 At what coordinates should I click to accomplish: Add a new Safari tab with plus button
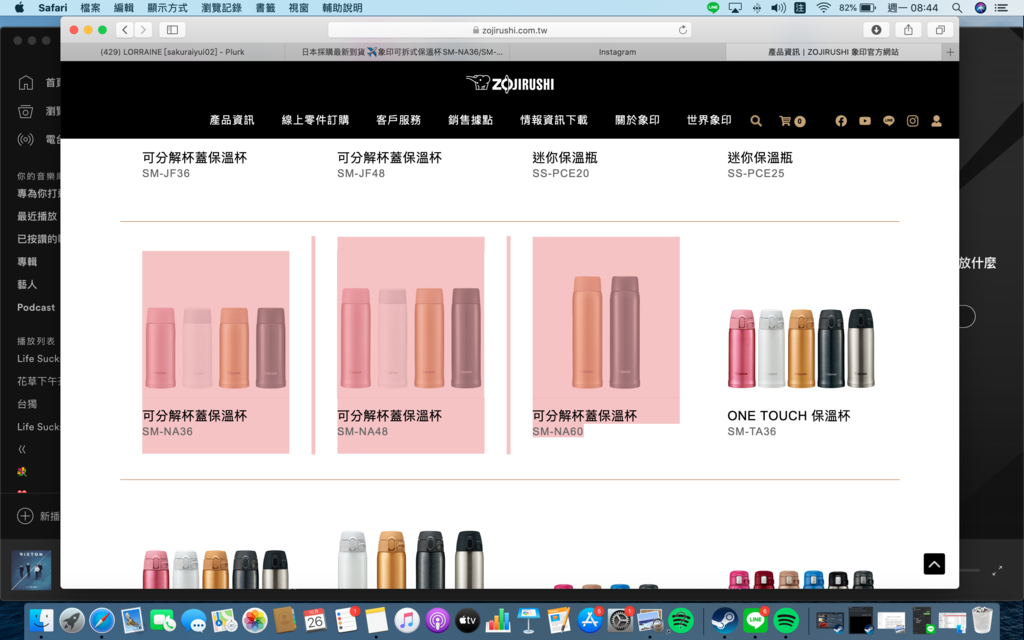[x=950, y=52]
